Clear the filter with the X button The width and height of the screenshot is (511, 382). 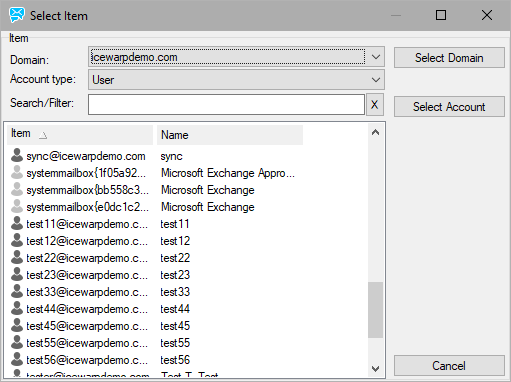tap(375, 105)
